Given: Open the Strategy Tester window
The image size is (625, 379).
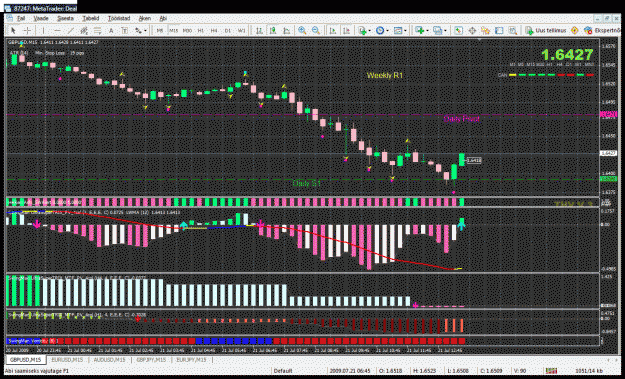Looking at the screenshot, I should [513, 30].
